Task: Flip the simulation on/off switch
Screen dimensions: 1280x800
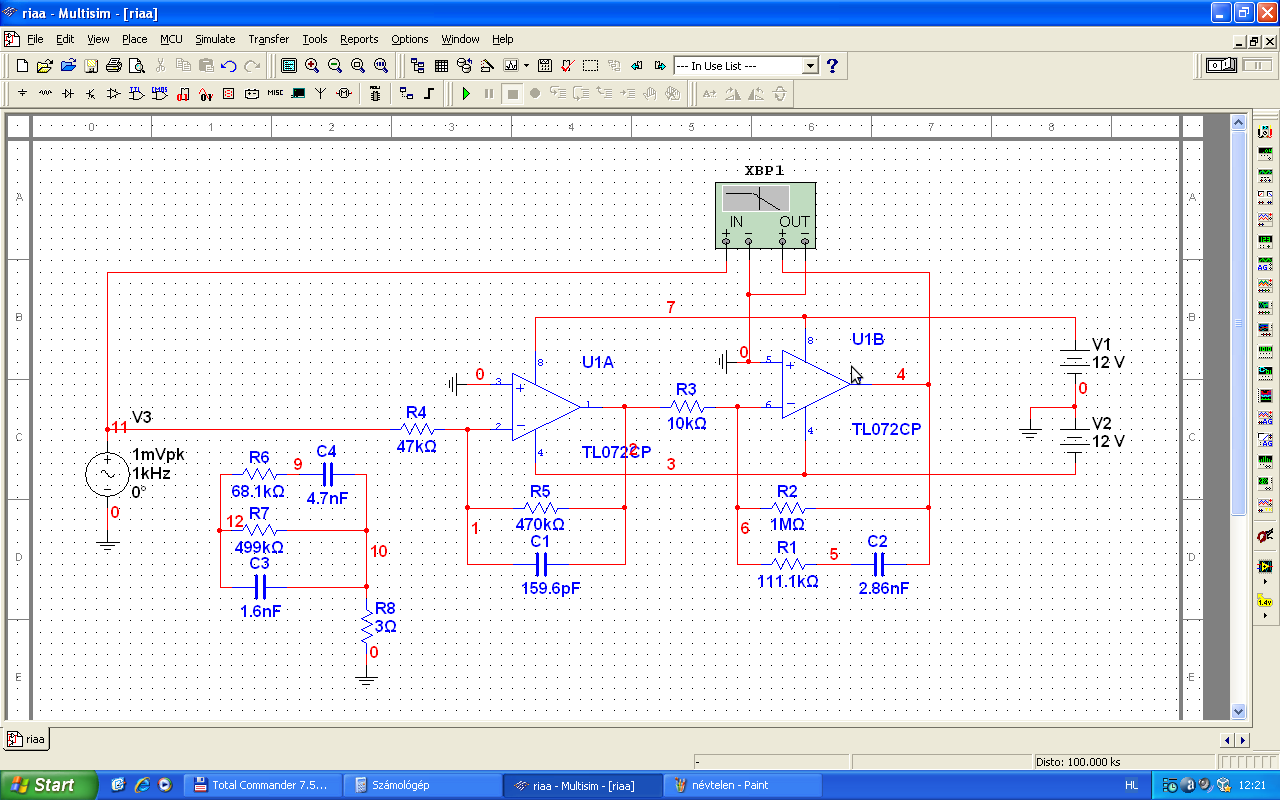Action: click(1221, 65)
